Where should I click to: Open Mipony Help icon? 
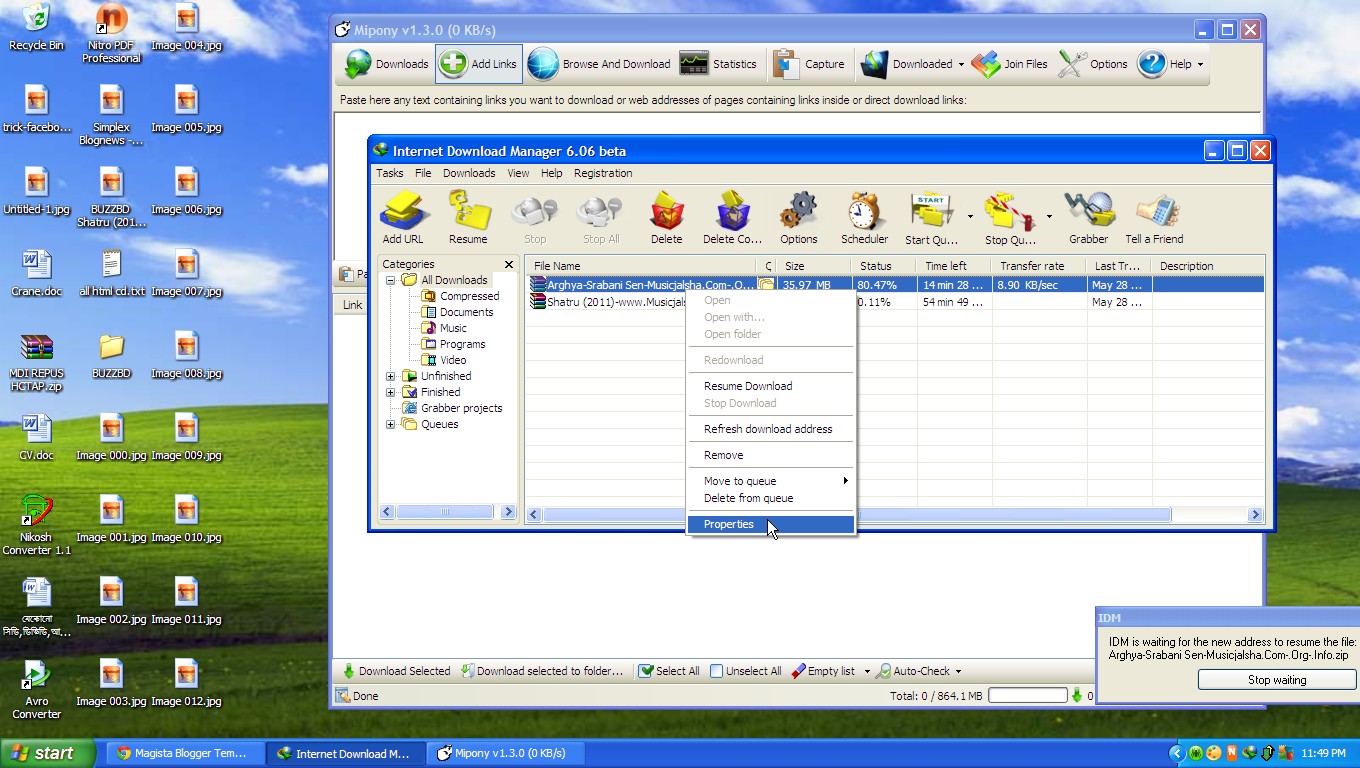(1165, 64)
